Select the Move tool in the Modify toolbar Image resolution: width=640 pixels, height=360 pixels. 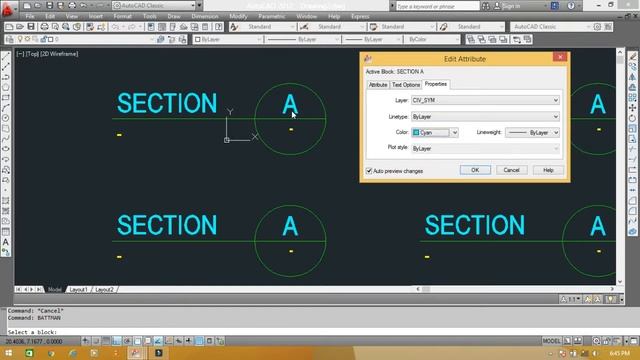tap(632, 108)
